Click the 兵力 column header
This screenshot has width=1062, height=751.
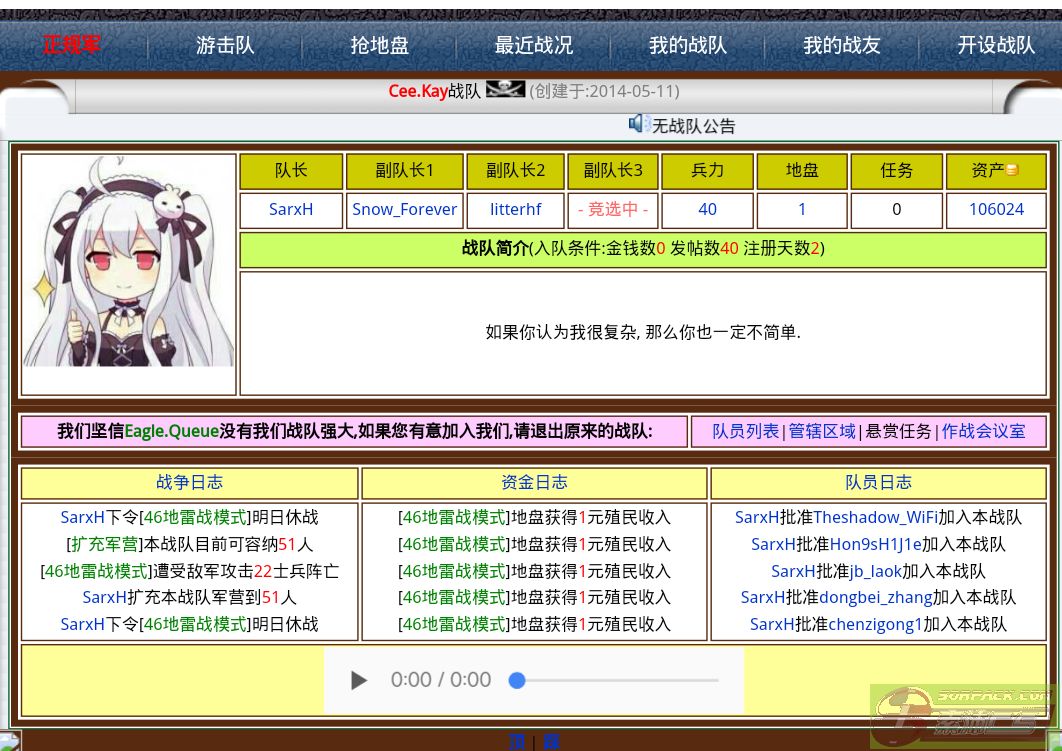click(707, 171)
